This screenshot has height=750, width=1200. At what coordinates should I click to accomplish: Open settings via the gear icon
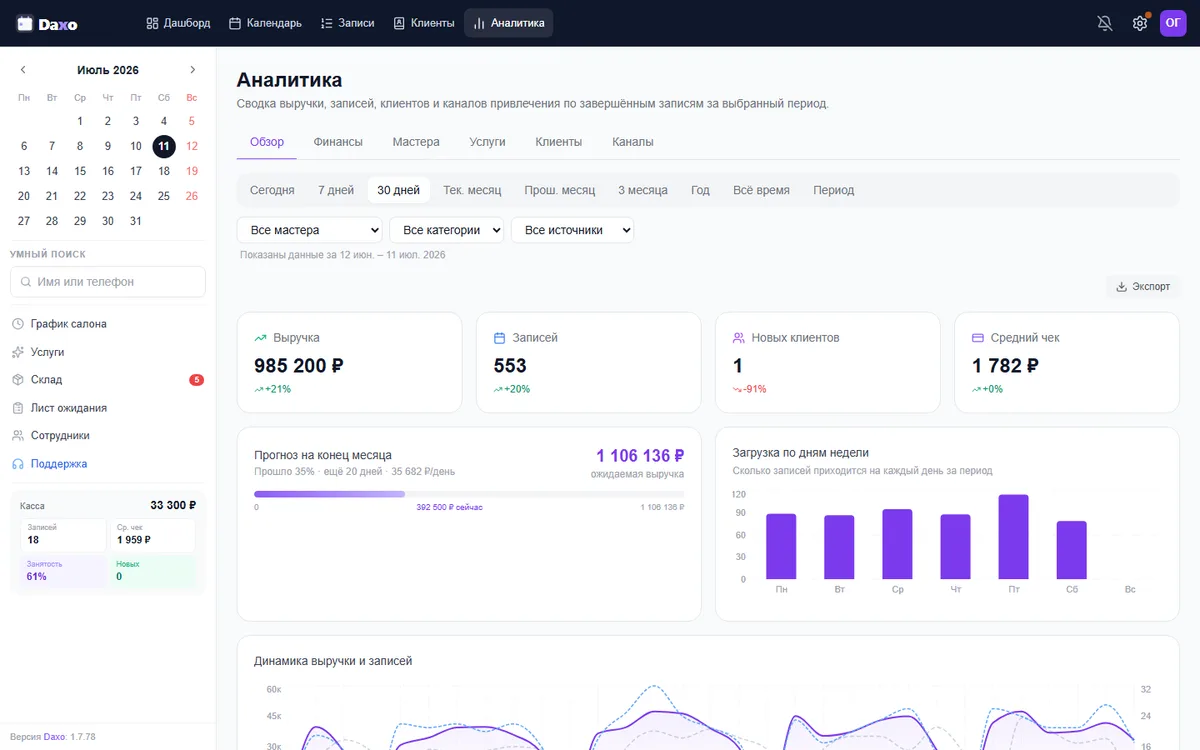[1140, 23]
